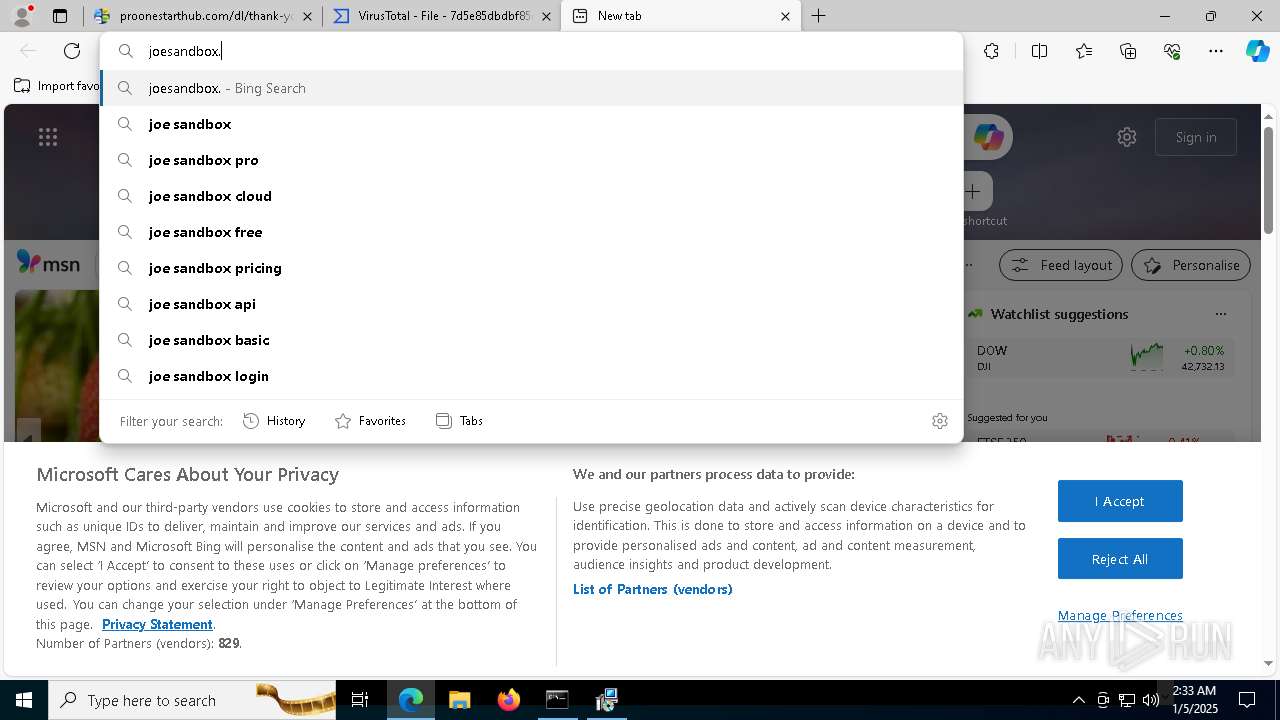Open Manage Preferences link
This screenshot has height=720, width=1280.
pyautogui.click(x=1120, y=615)
